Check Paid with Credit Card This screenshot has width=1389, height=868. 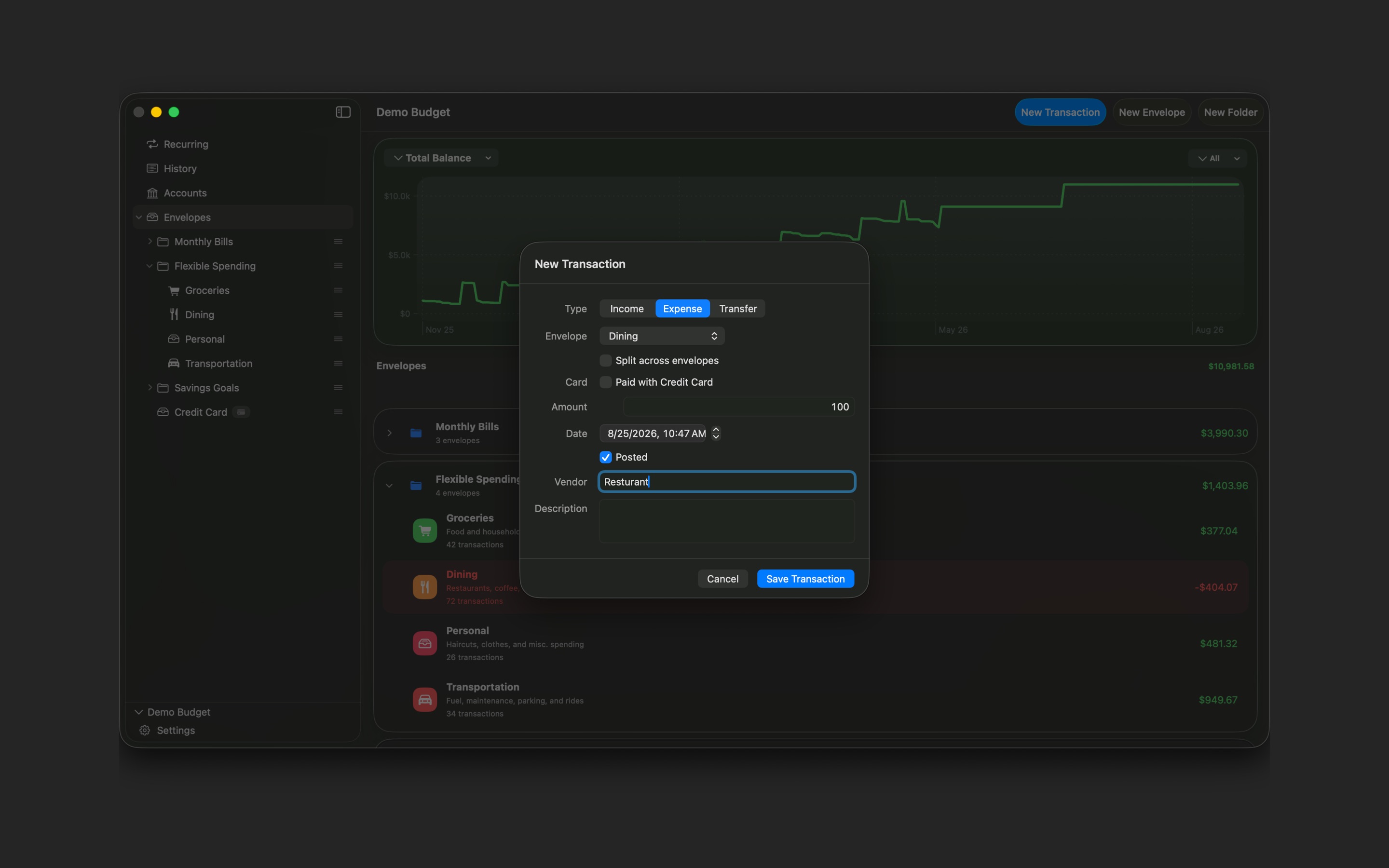(x=606, y=382)
